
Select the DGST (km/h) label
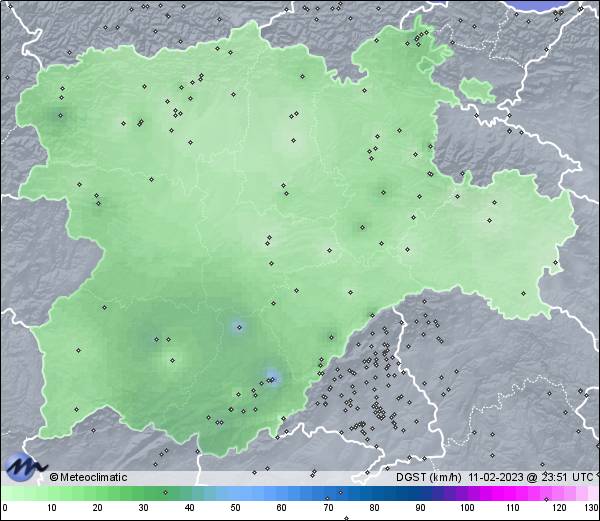(x=429, y=477)
